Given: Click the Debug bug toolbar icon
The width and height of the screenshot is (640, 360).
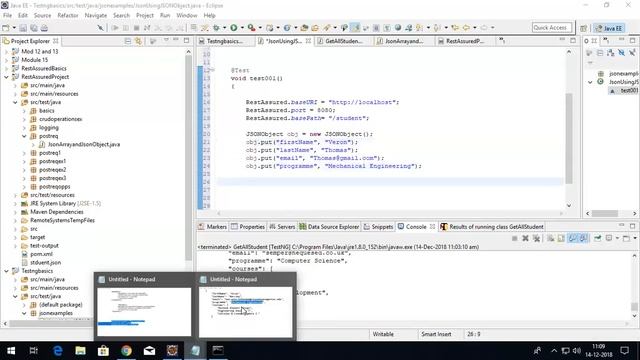Looking at the screenshot, I should point(216,28).
